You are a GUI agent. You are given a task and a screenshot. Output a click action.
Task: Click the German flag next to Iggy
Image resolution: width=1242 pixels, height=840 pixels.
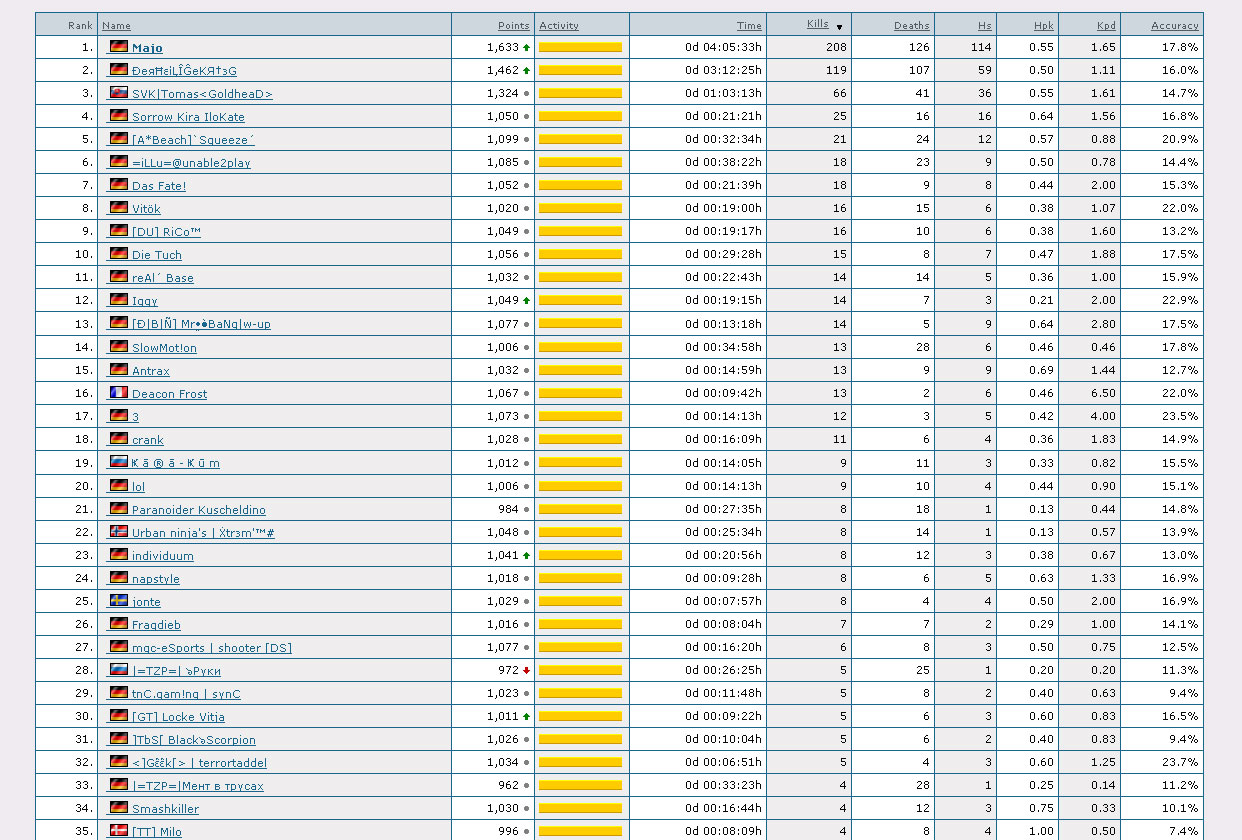[119, 300]
